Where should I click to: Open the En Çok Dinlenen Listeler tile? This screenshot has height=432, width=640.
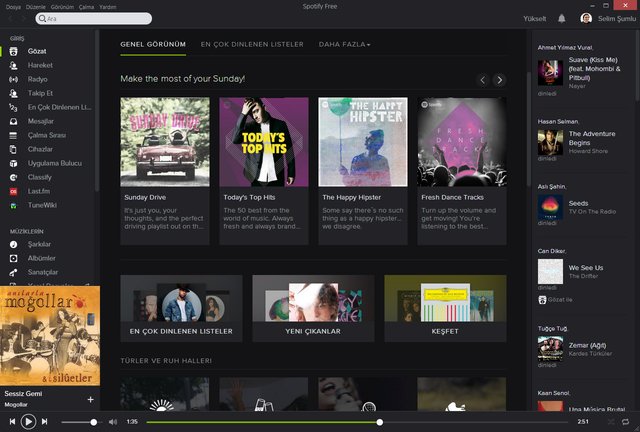point(181,308)
